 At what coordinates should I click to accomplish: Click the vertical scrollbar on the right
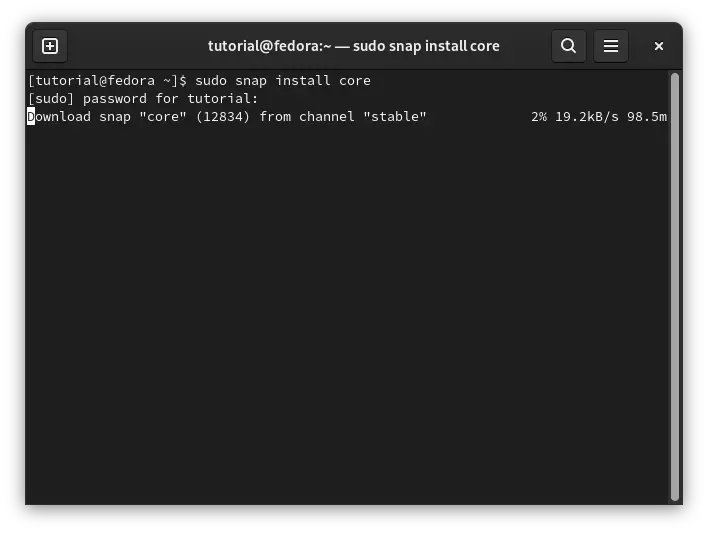coord(675,287)
